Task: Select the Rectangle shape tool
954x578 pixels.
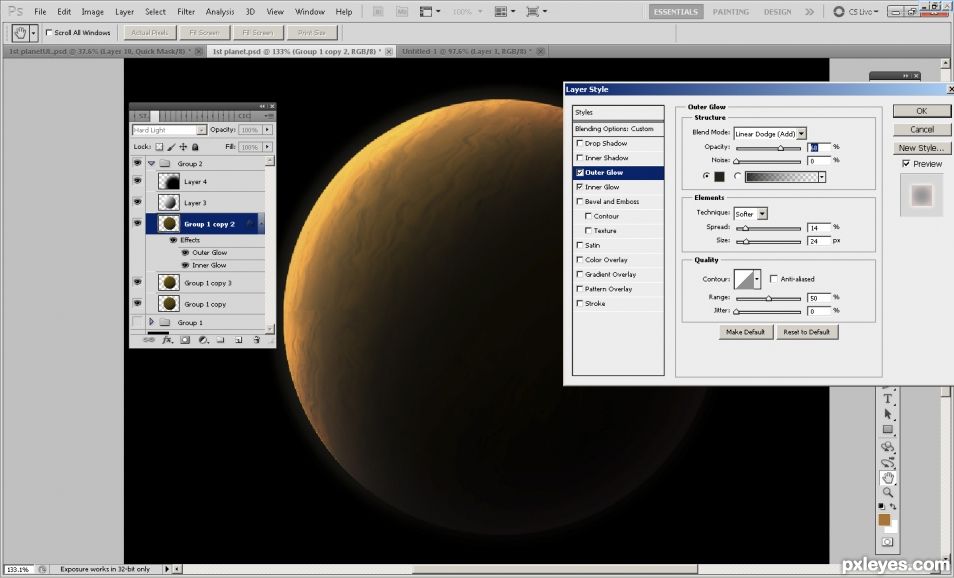Action: [888, 430]
